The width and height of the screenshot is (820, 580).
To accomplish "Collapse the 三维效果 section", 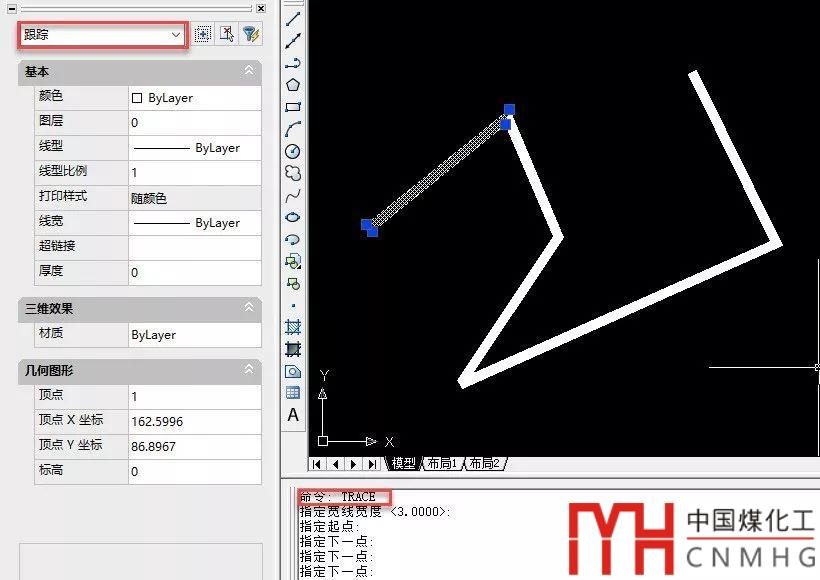I will point(249,308).
